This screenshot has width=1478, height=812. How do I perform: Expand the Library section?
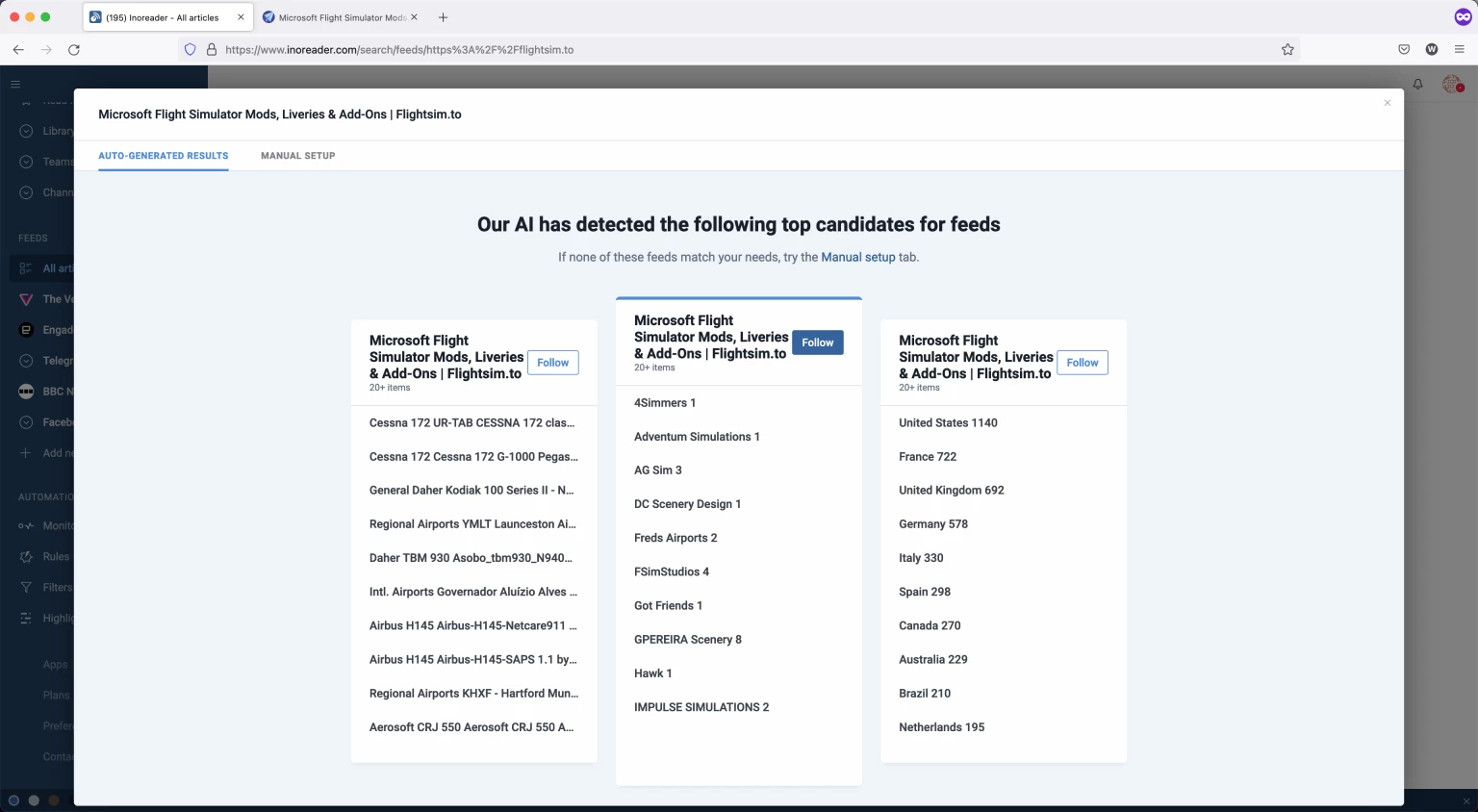click(25, 130)
